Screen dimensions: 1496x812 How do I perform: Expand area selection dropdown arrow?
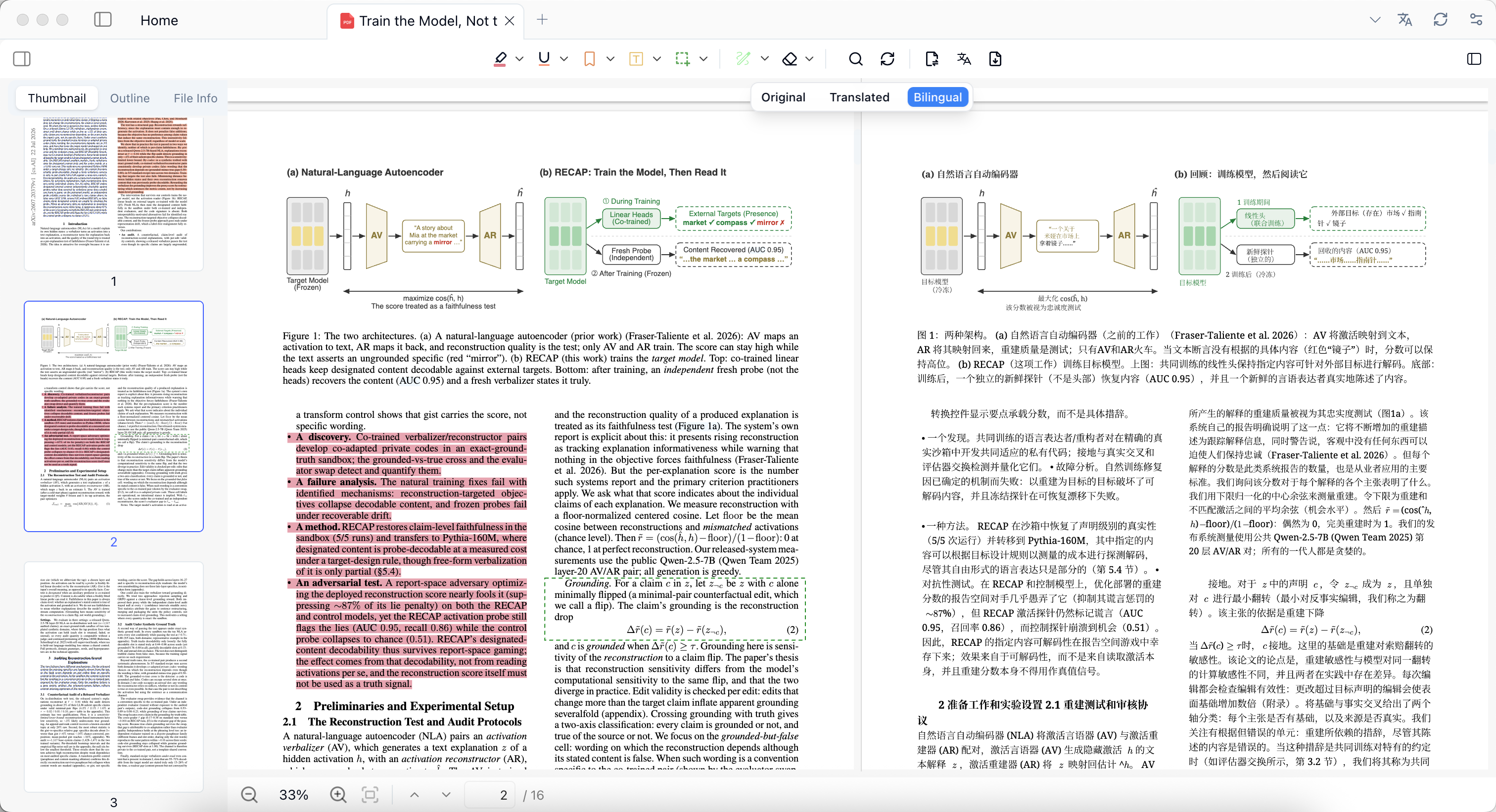(x=703, y=59)
